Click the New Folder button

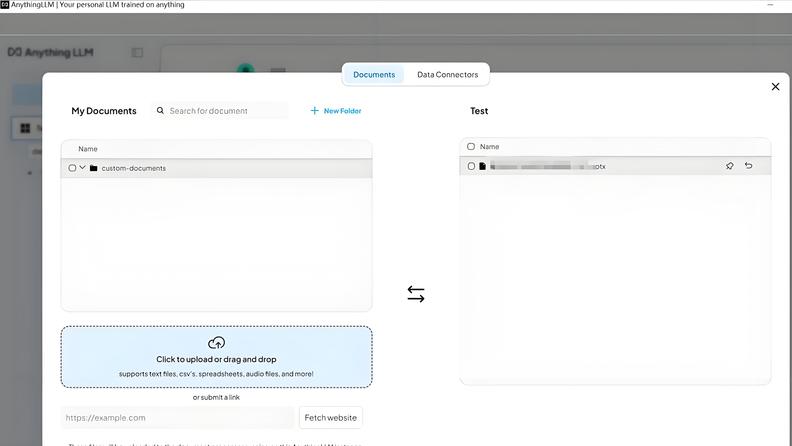pyautogui.click(x=336, y=111)
